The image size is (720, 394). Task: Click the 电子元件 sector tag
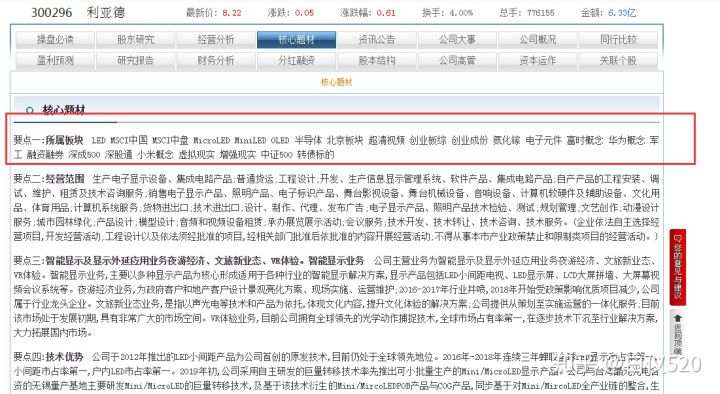[543, 140]
